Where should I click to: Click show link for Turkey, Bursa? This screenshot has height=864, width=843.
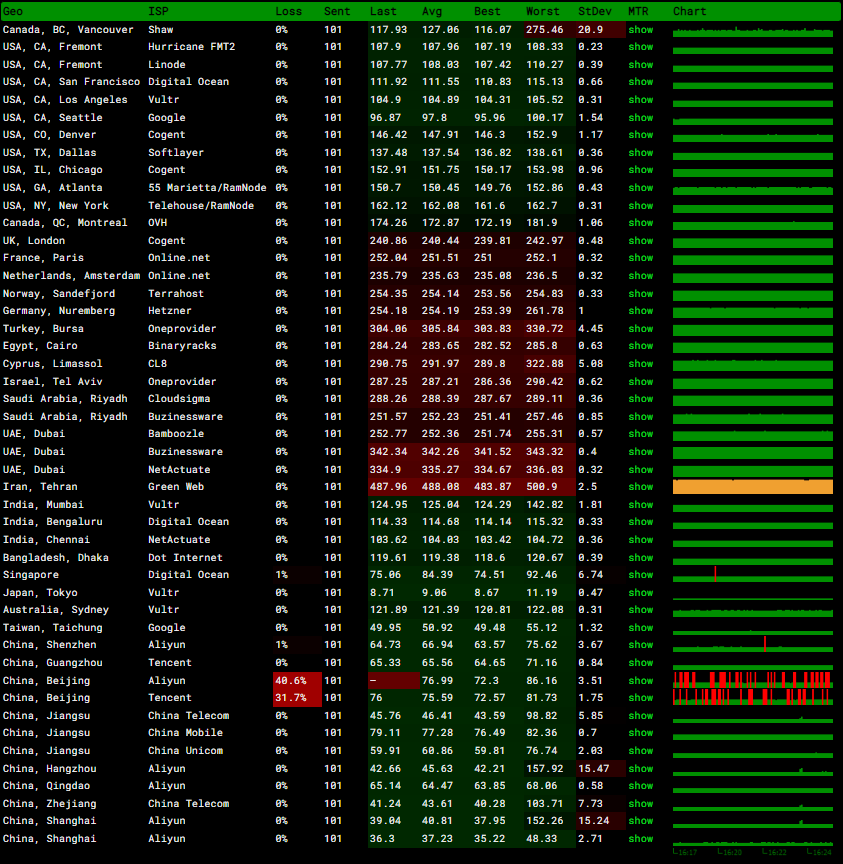tap(640, 329)
